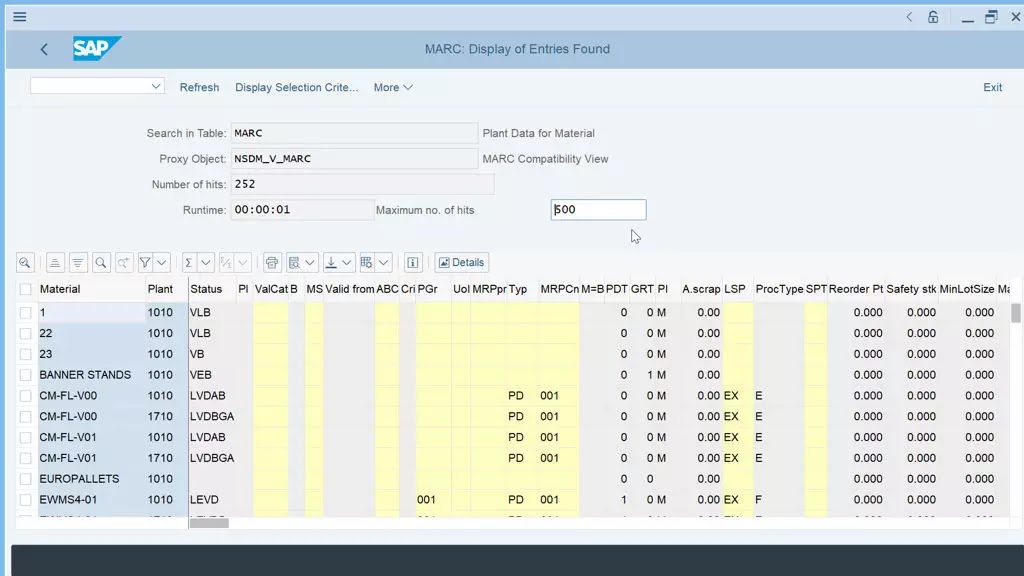The height and width of the screenshot is (576, 1024).
Task: Click the lock icon in title bar
Action: pos(933,17)
